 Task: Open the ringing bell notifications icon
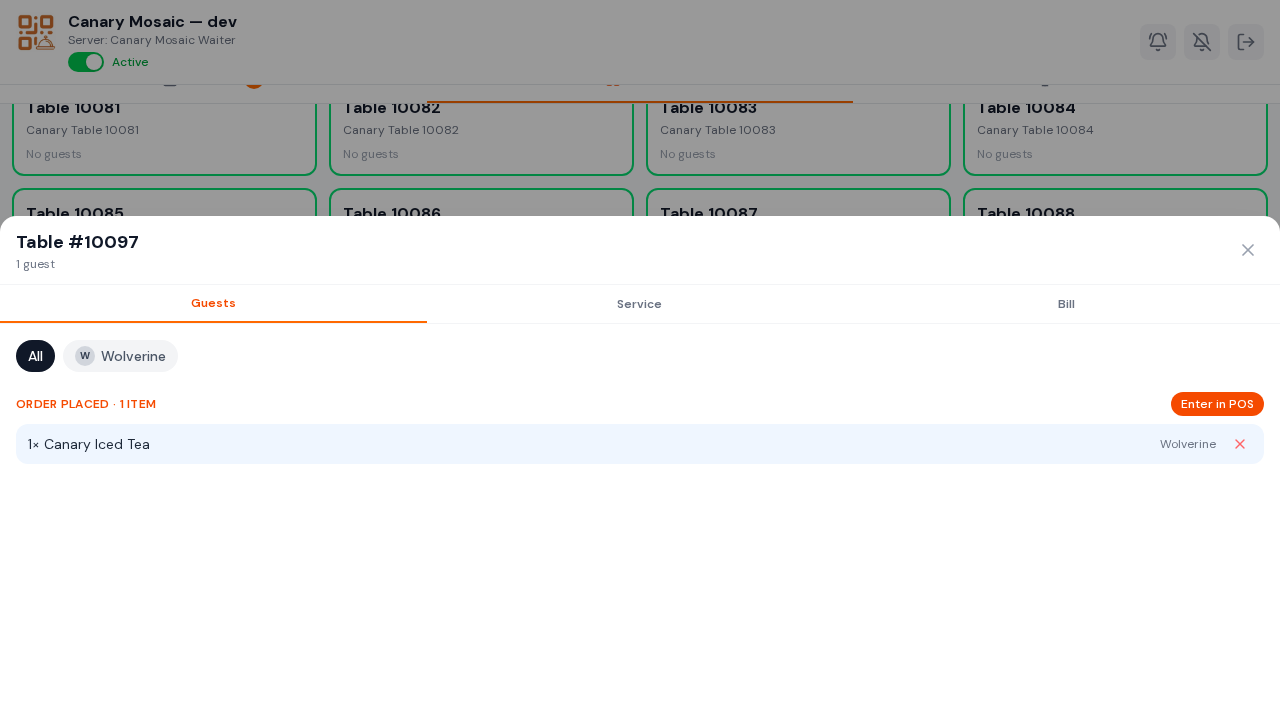tap(1158, 42)
